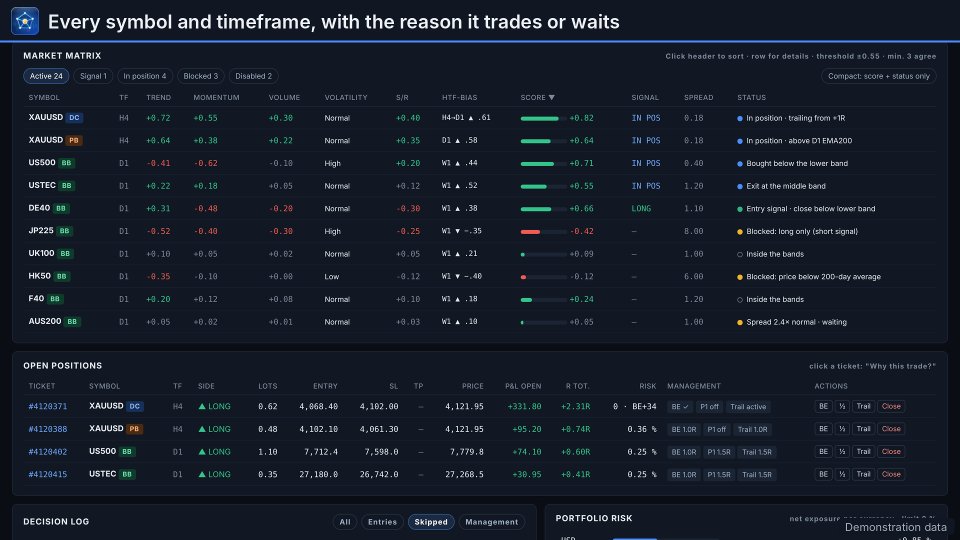Viewport: 960px width, 540px height.
Task: Click the BE action button for ticket #4120371
Action: [823, 407]
